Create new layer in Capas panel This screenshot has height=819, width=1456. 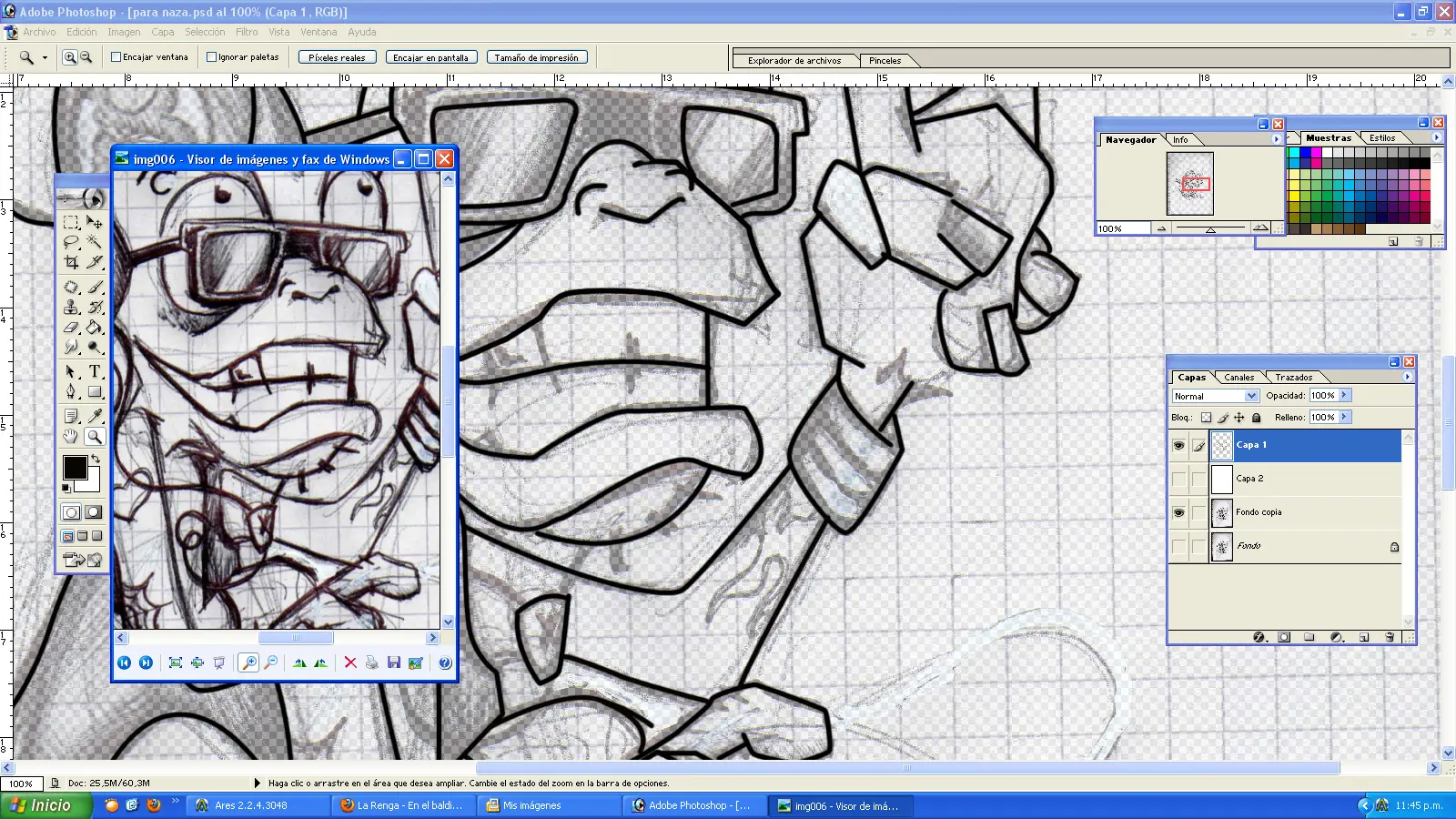click(x=1363, y=637)
